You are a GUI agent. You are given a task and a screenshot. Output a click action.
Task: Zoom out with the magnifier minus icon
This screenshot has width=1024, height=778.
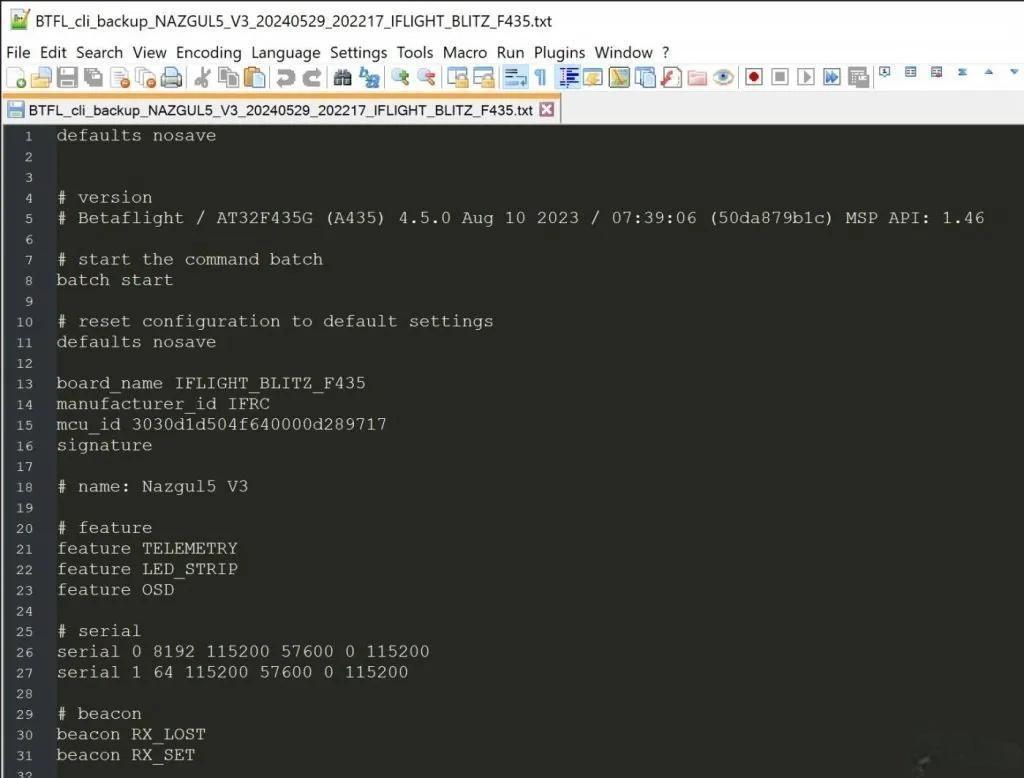point(426,78)
